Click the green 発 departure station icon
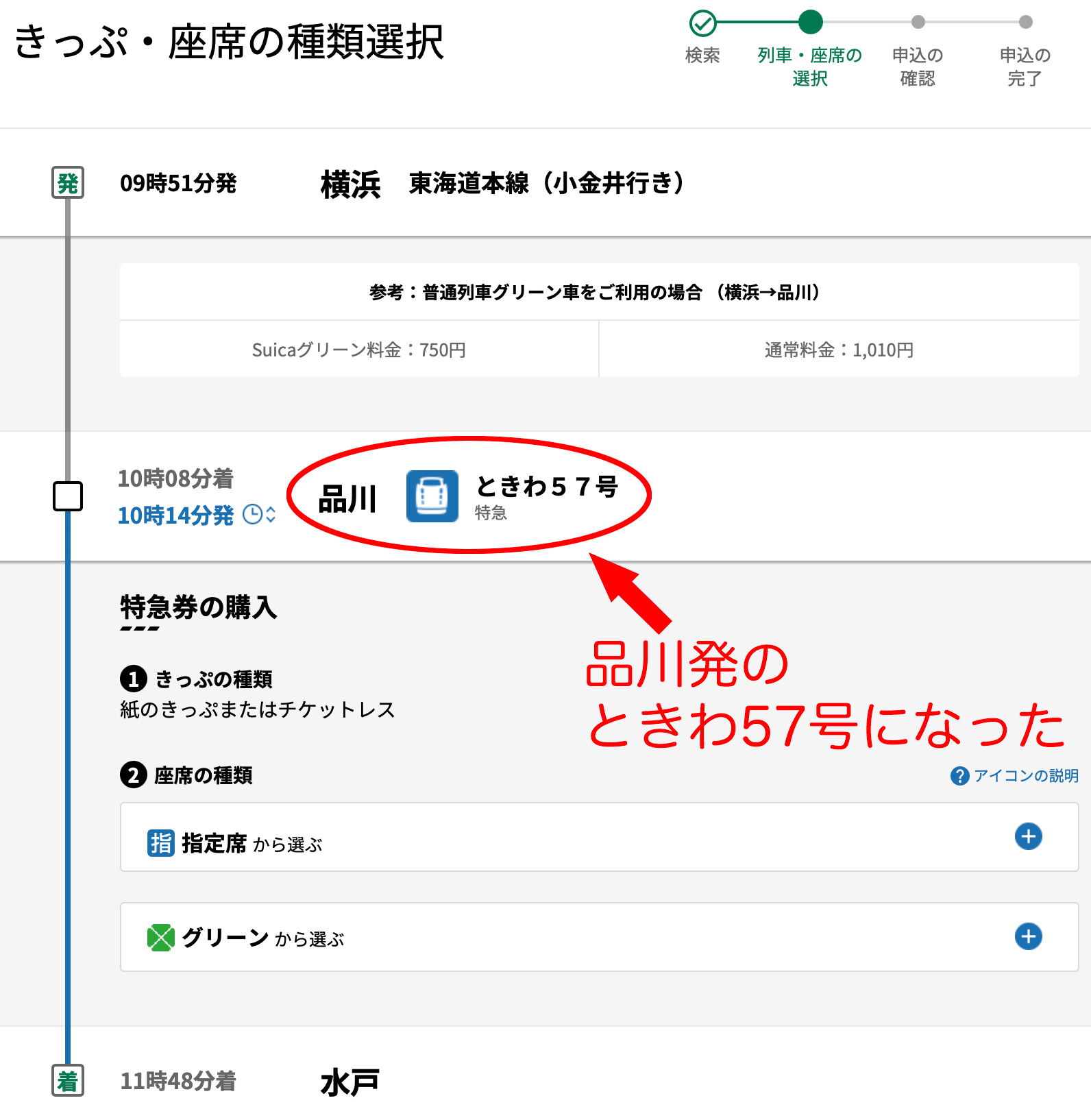 pyautogui.click(x=68, y=183)
